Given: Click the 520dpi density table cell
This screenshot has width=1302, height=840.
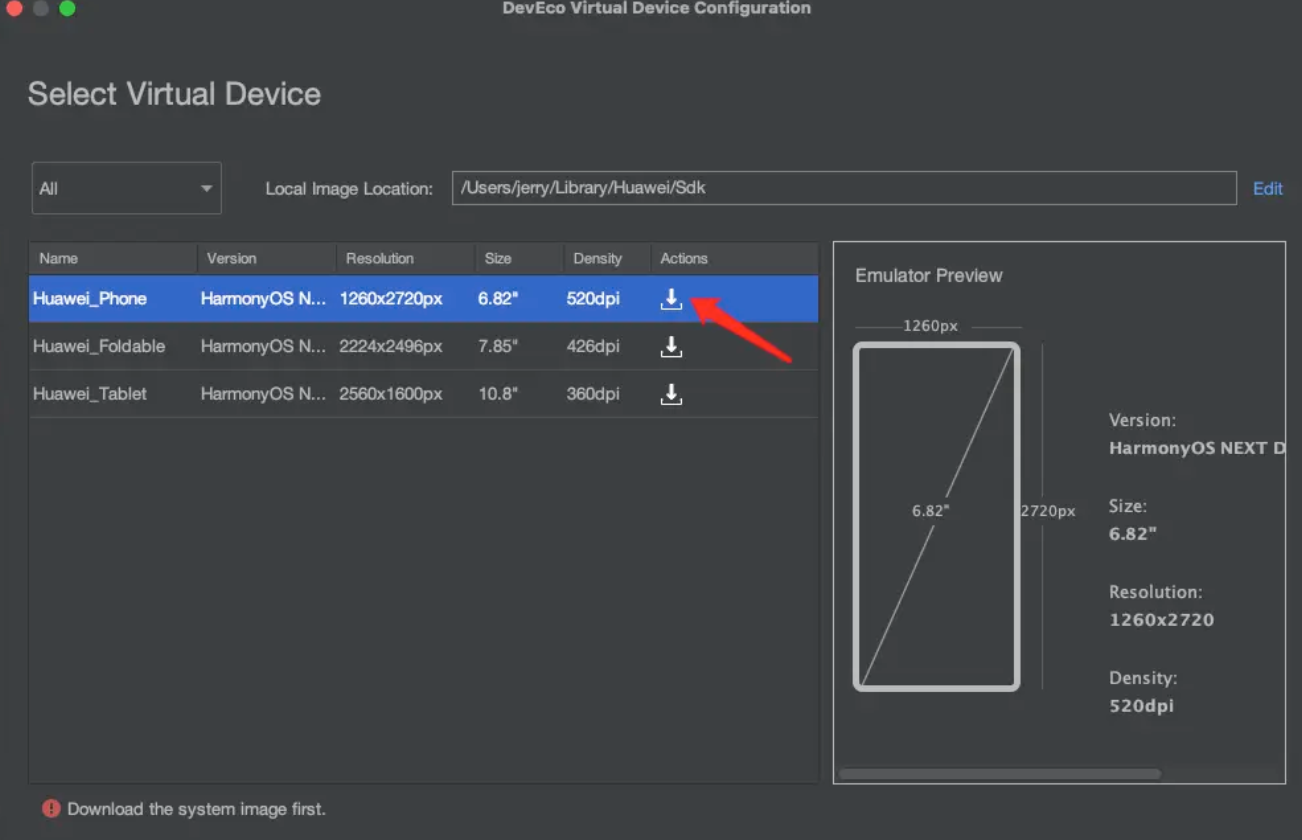Looking at the screenshot, I should click(593, 299).
